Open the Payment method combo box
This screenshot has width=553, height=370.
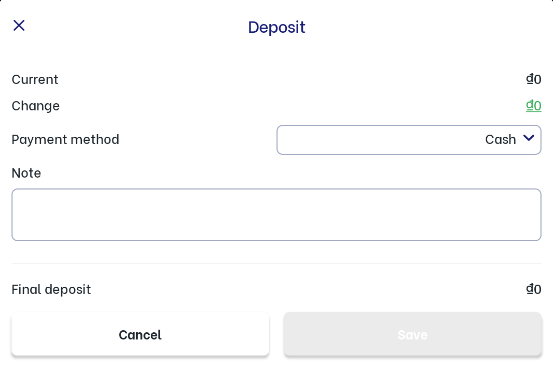[409, 140]
